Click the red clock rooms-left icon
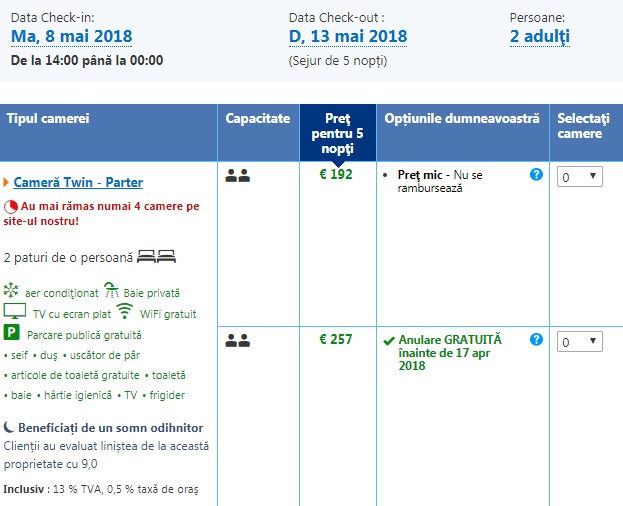 (11, 206)
